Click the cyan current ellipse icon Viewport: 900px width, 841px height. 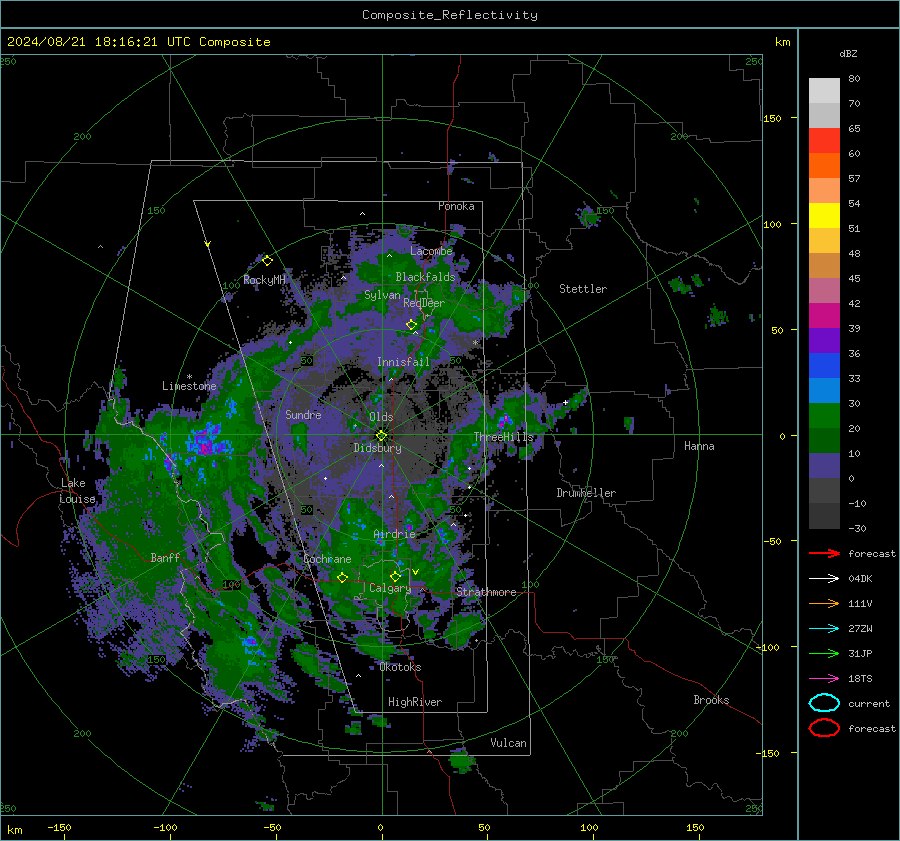[824, 703]
